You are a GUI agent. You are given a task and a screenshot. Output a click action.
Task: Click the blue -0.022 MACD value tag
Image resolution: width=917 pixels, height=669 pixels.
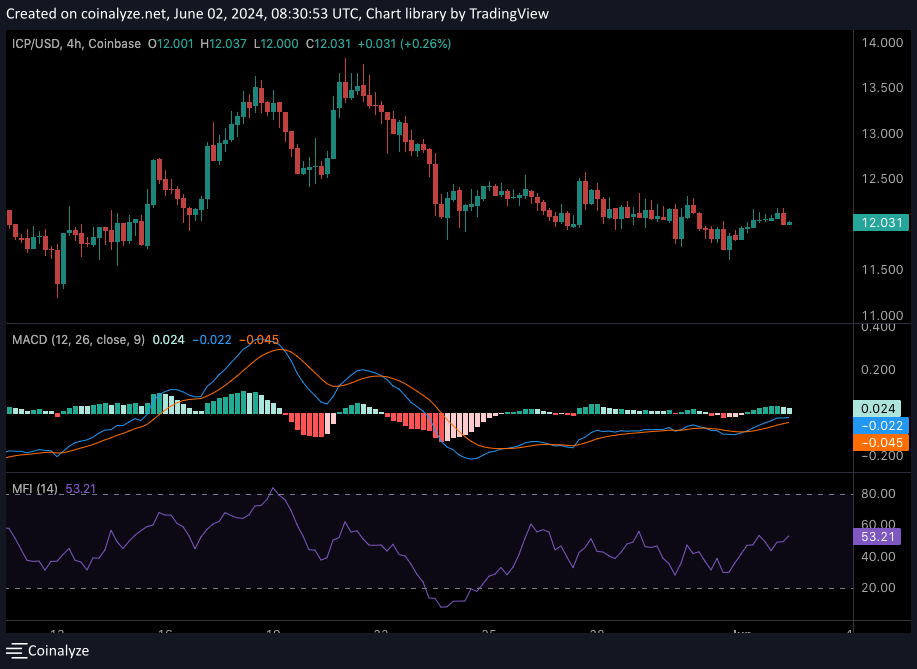pyautogui.click(x=877, y=426)
